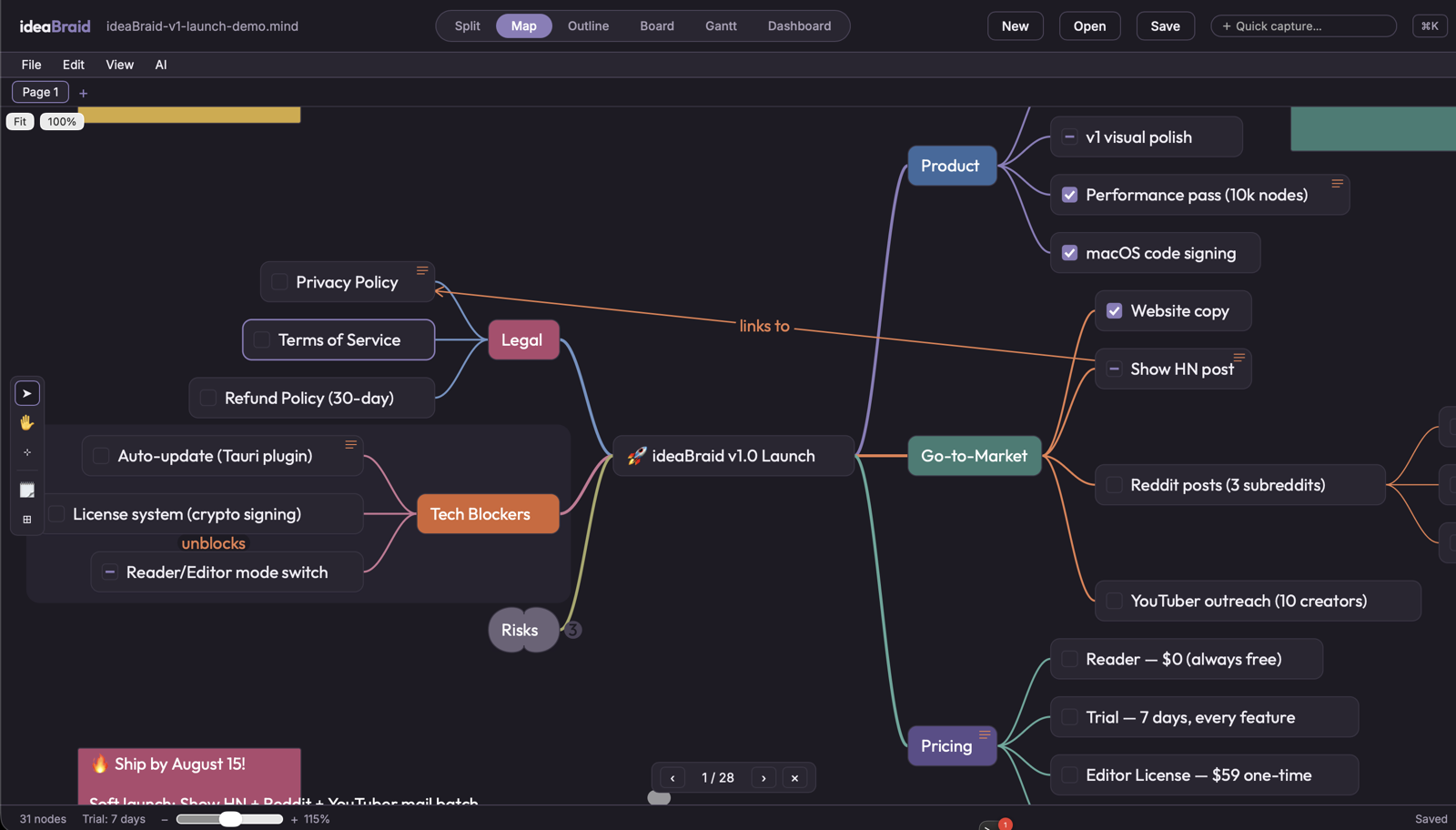Select the Legal node
The image size is (1456, 830).
pyautogui.click(x=523, y=339)
